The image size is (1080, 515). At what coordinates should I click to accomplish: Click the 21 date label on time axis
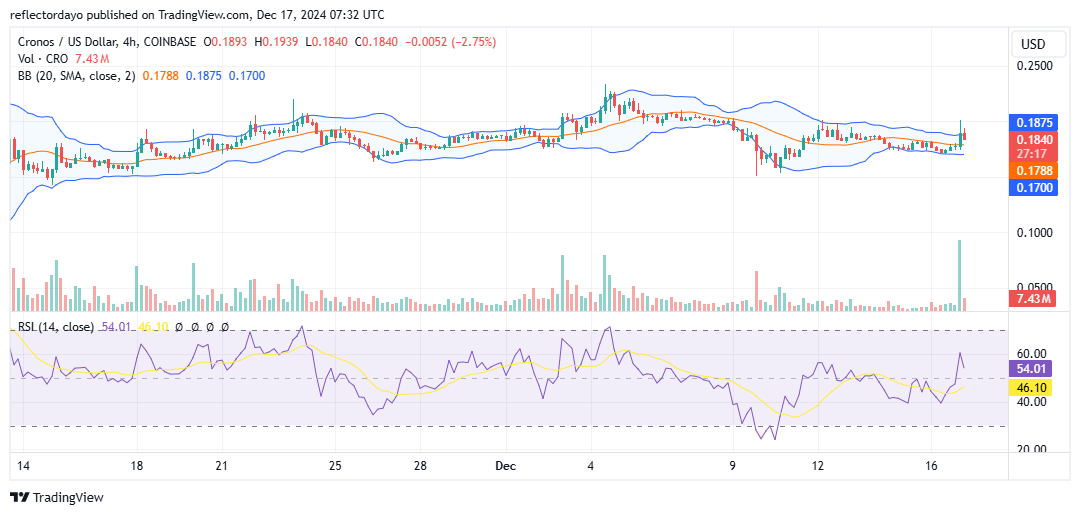tap(221, 466)
